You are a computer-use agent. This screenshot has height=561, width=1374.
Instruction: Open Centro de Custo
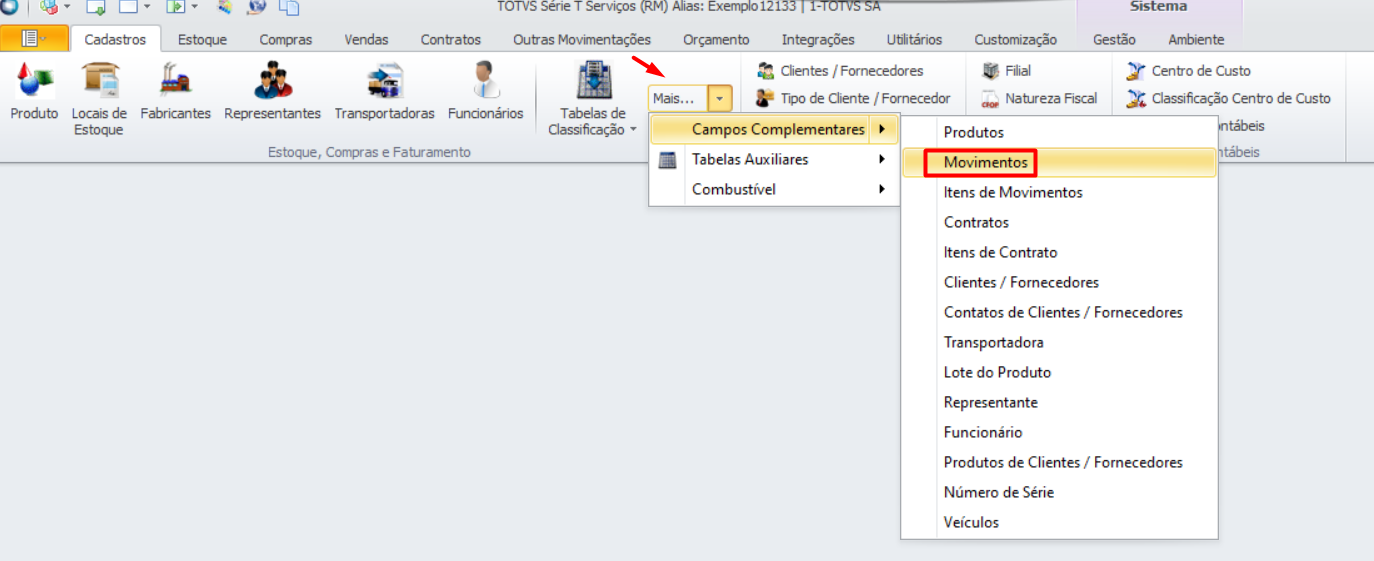[x=1189, y=71]
